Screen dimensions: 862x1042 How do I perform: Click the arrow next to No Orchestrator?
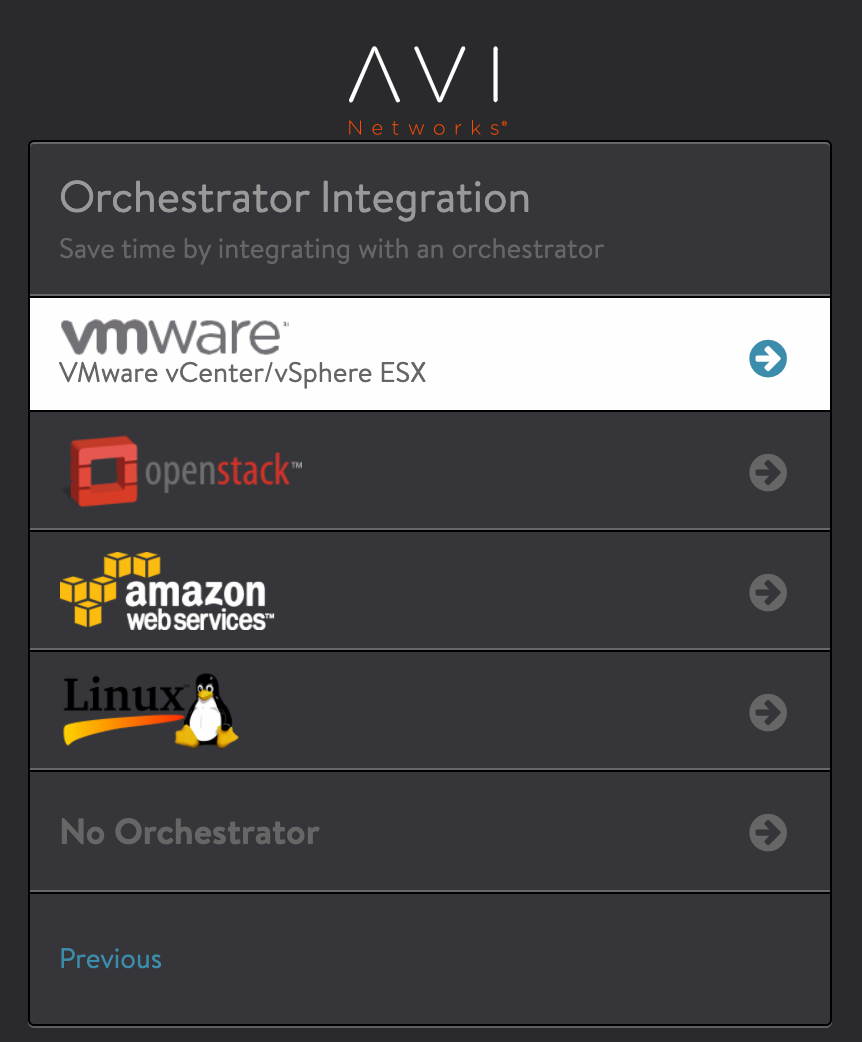(768, 832)
